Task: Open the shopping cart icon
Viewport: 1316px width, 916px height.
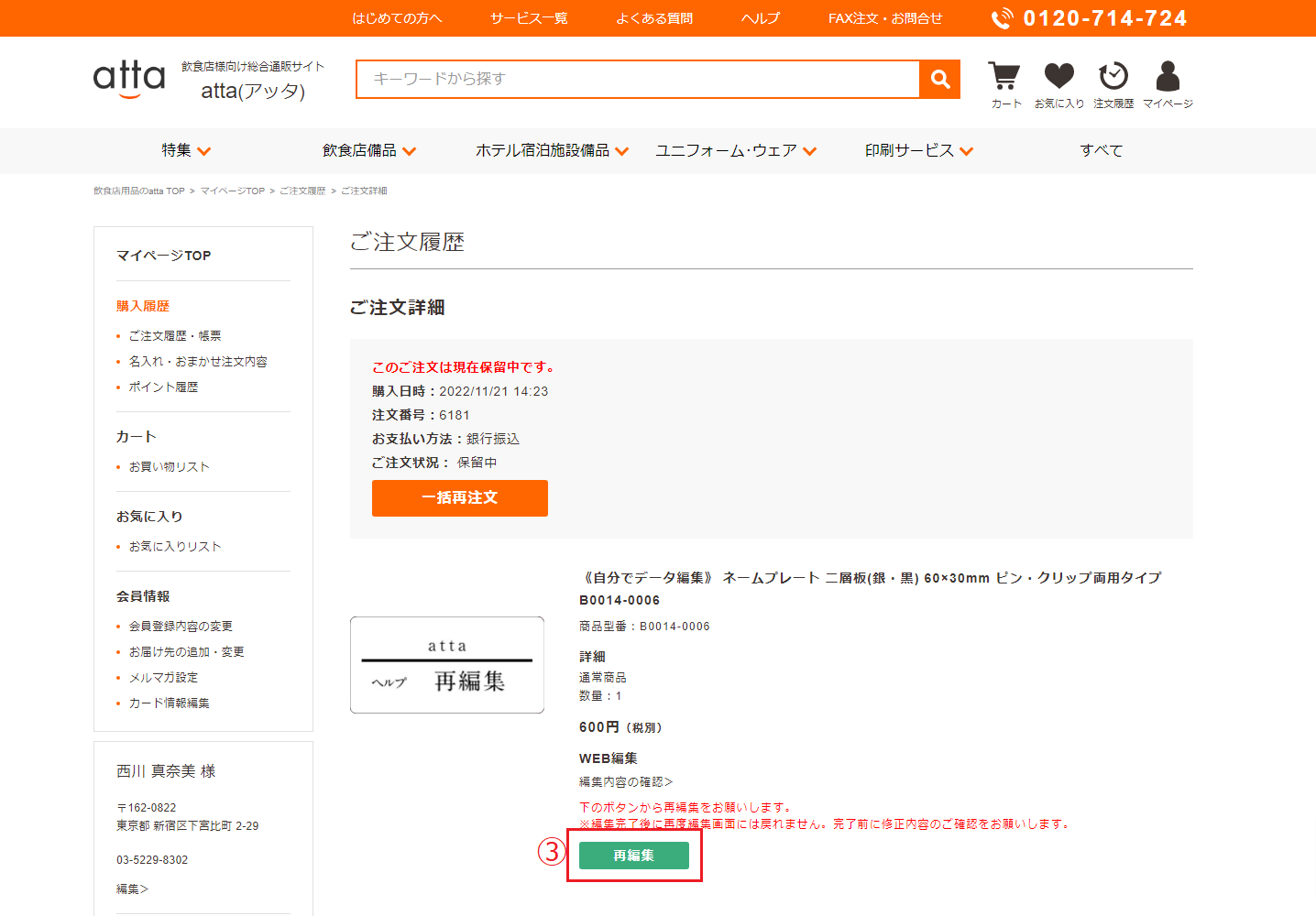Action: 1004,77
